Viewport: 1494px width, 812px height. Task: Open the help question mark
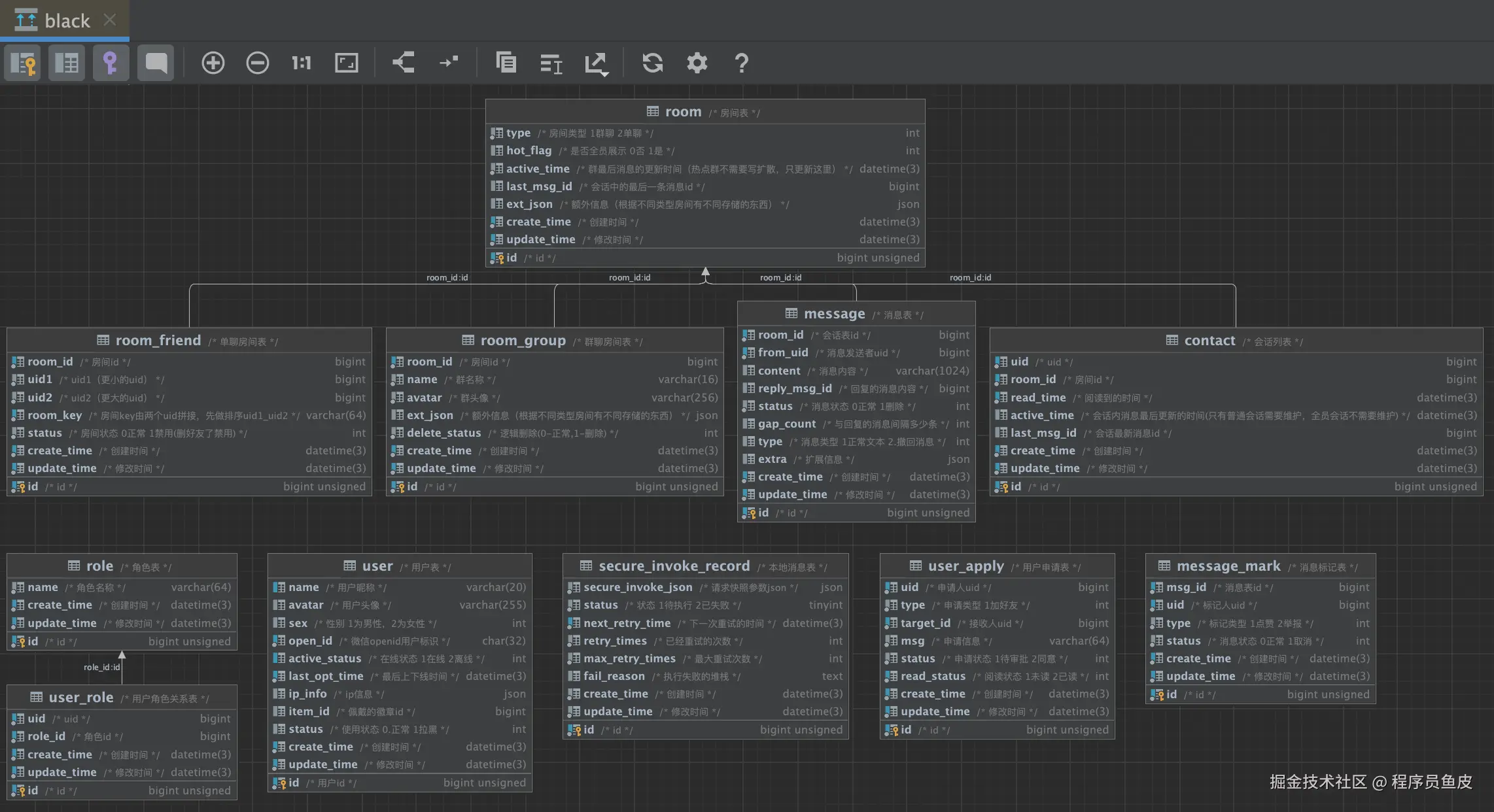[741, 63]
